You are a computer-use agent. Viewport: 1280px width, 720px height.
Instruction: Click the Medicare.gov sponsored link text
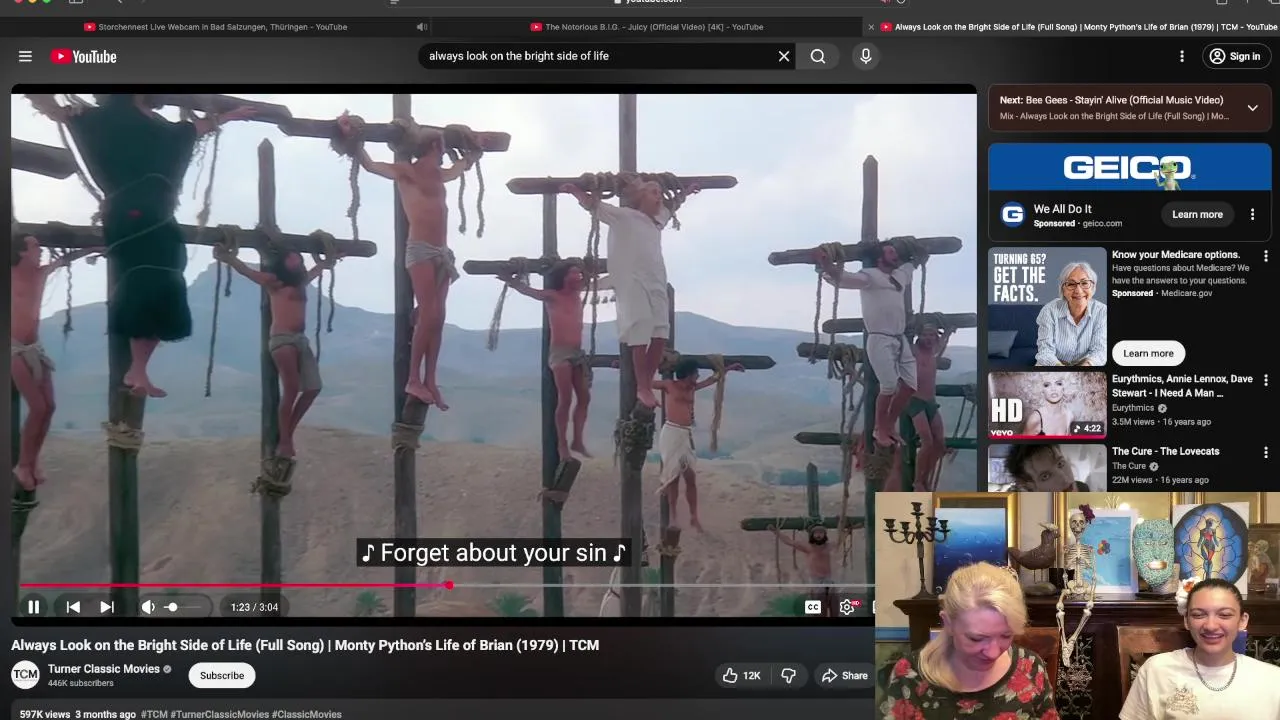tap(1186, 293)
